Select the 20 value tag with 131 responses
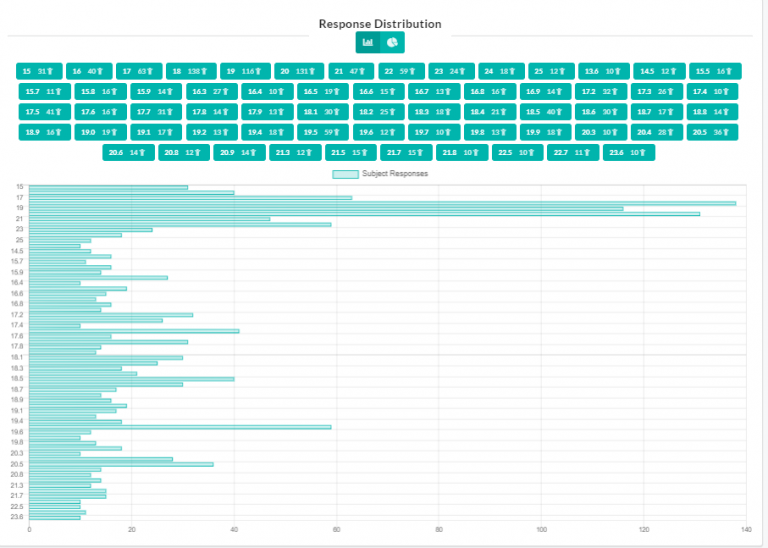 (x=299, y=71)
